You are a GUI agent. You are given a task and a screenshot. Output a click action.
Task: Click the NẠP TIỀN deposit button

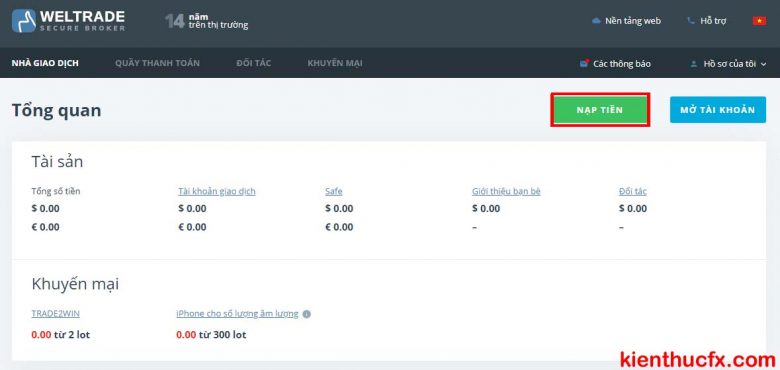pyautogui.click(x=600, y=110)
